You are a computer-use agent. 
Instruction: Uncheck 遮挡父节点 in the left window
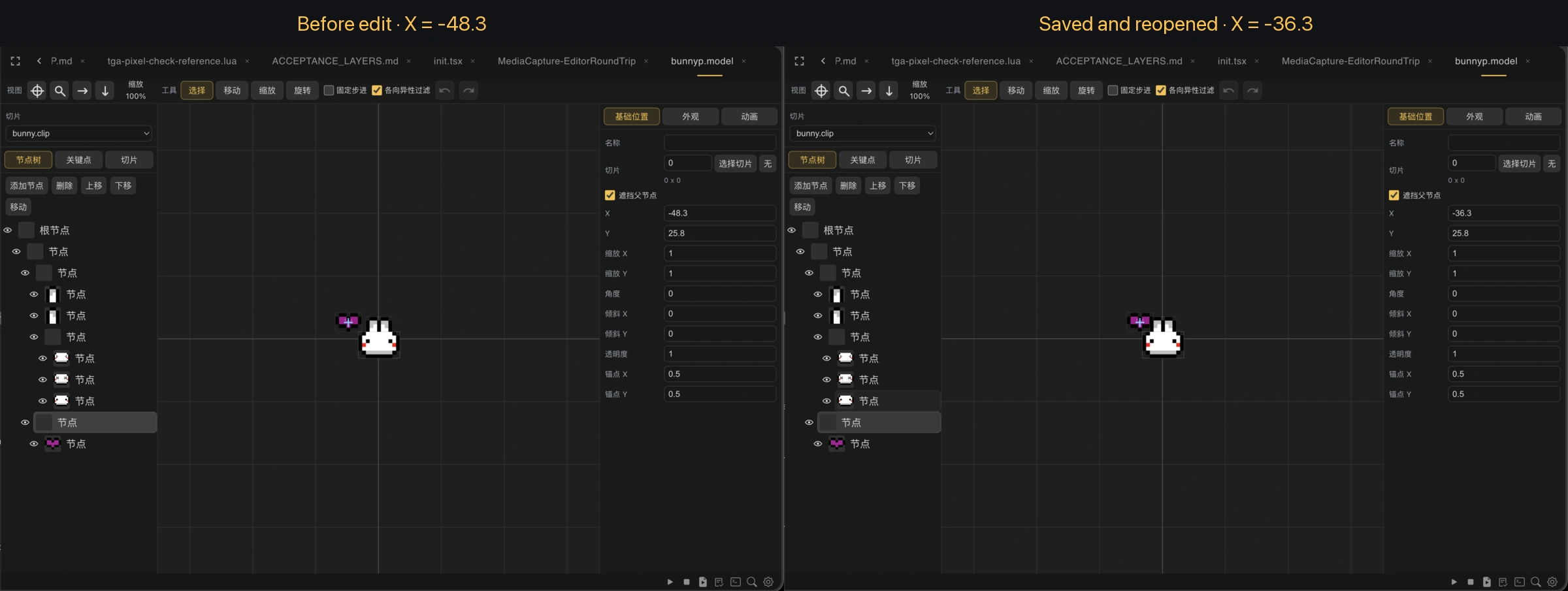pos(610,195)
